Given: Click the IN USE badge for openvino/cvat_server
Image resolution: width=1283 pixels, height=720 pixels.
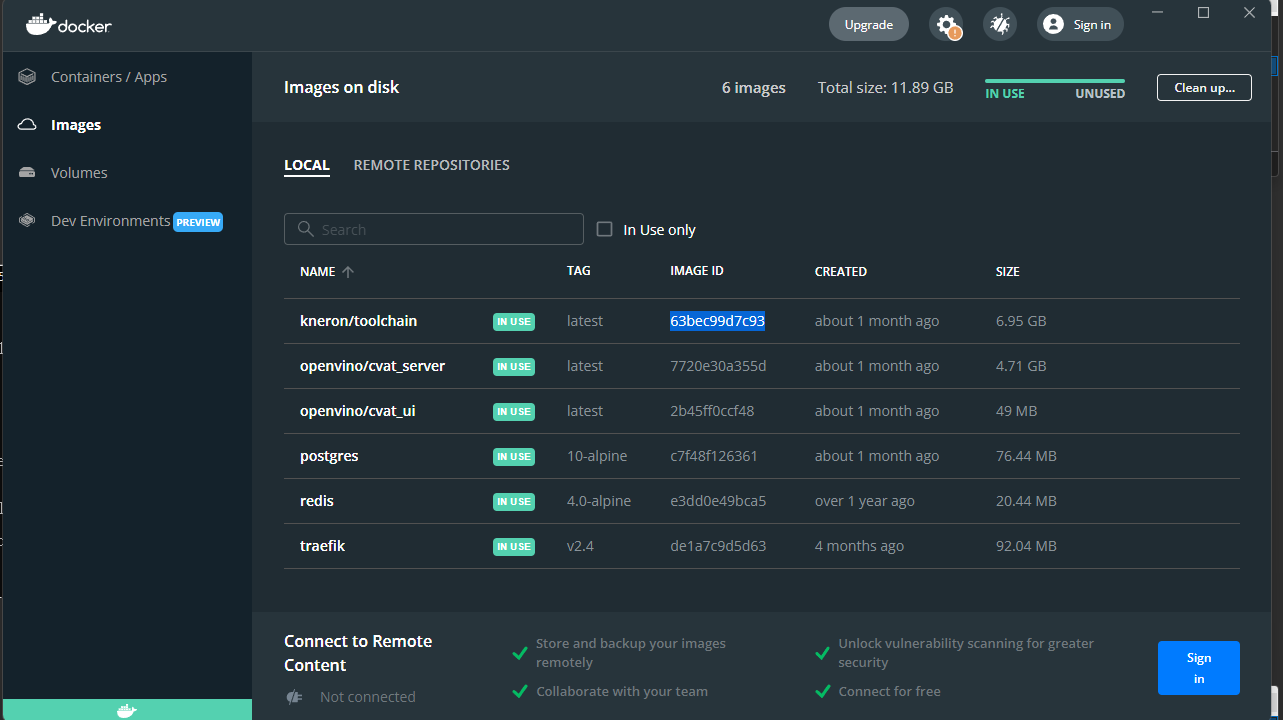Looking at the screenshot, I should (514, 367).
